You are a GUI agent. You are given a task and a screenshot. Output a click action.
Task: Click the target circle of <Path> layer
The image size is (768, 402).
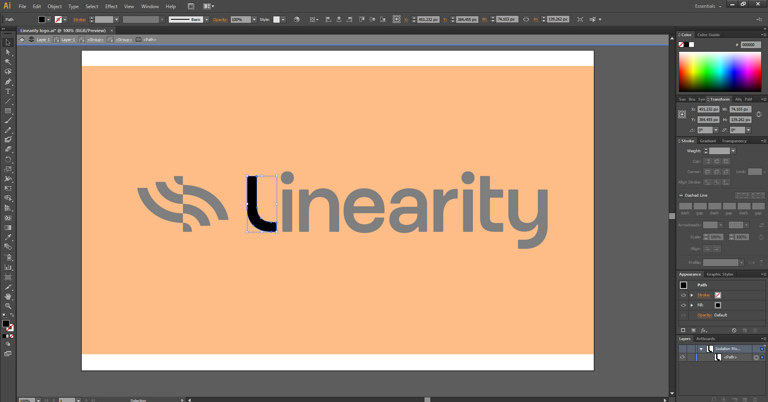click(x=756, y=357)
